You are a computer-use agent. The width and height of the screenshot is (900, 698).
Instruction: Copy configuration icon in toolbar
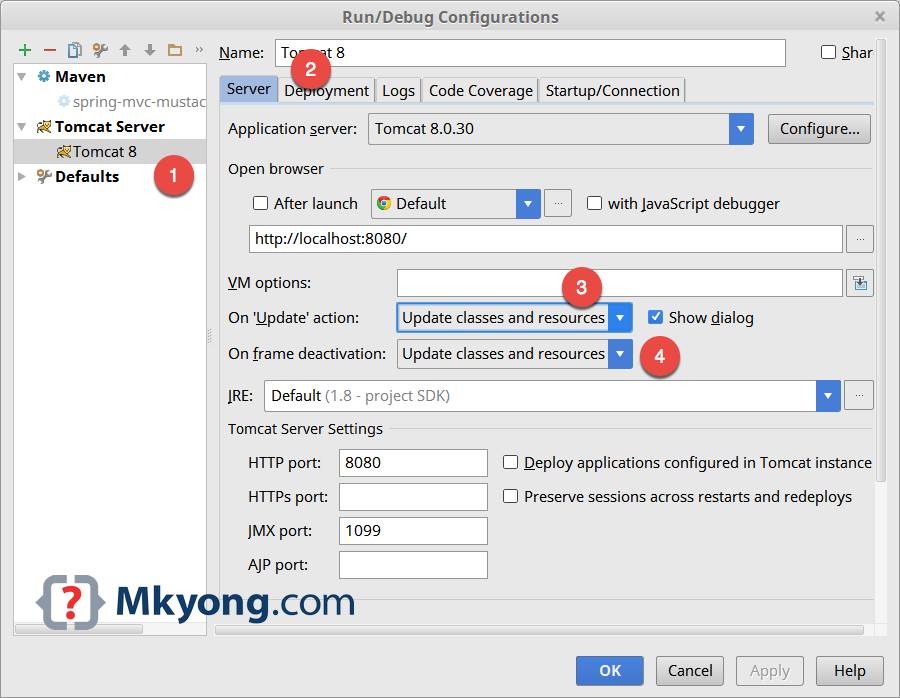point(75,51)
